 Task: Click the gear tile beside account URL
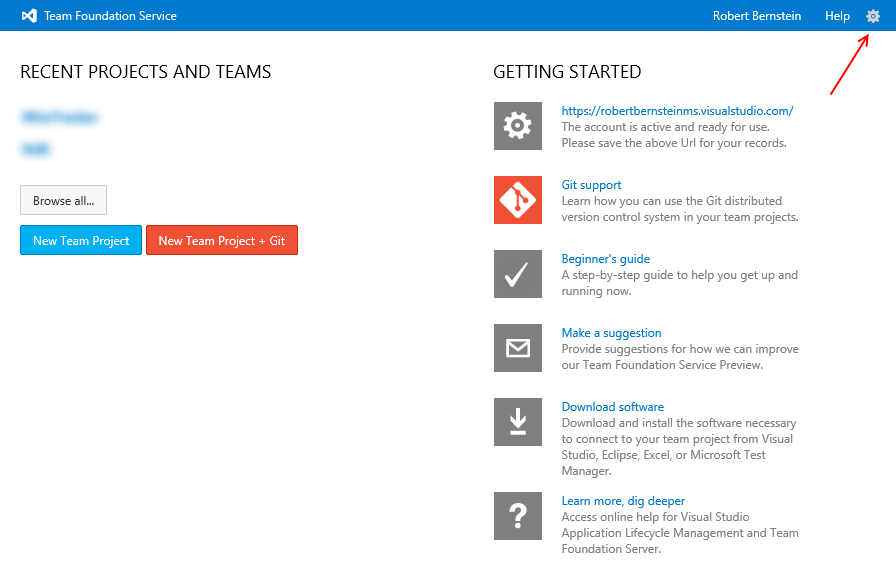[518, 126]
